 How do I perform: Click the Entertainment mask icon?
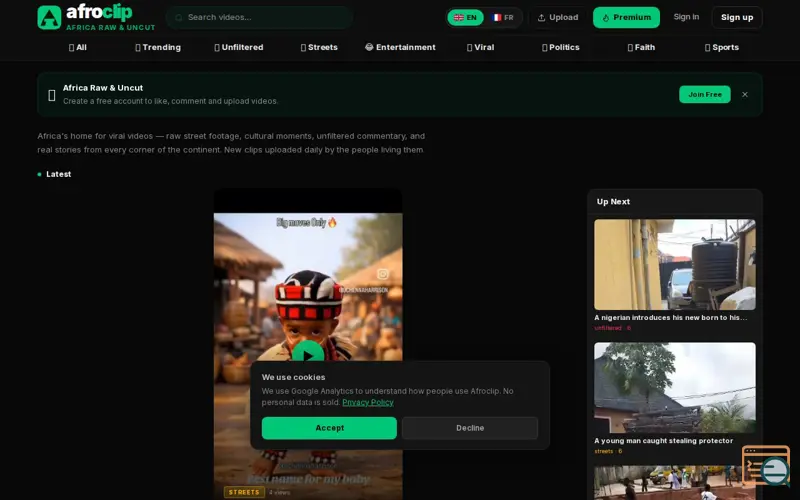pos(369,47)
